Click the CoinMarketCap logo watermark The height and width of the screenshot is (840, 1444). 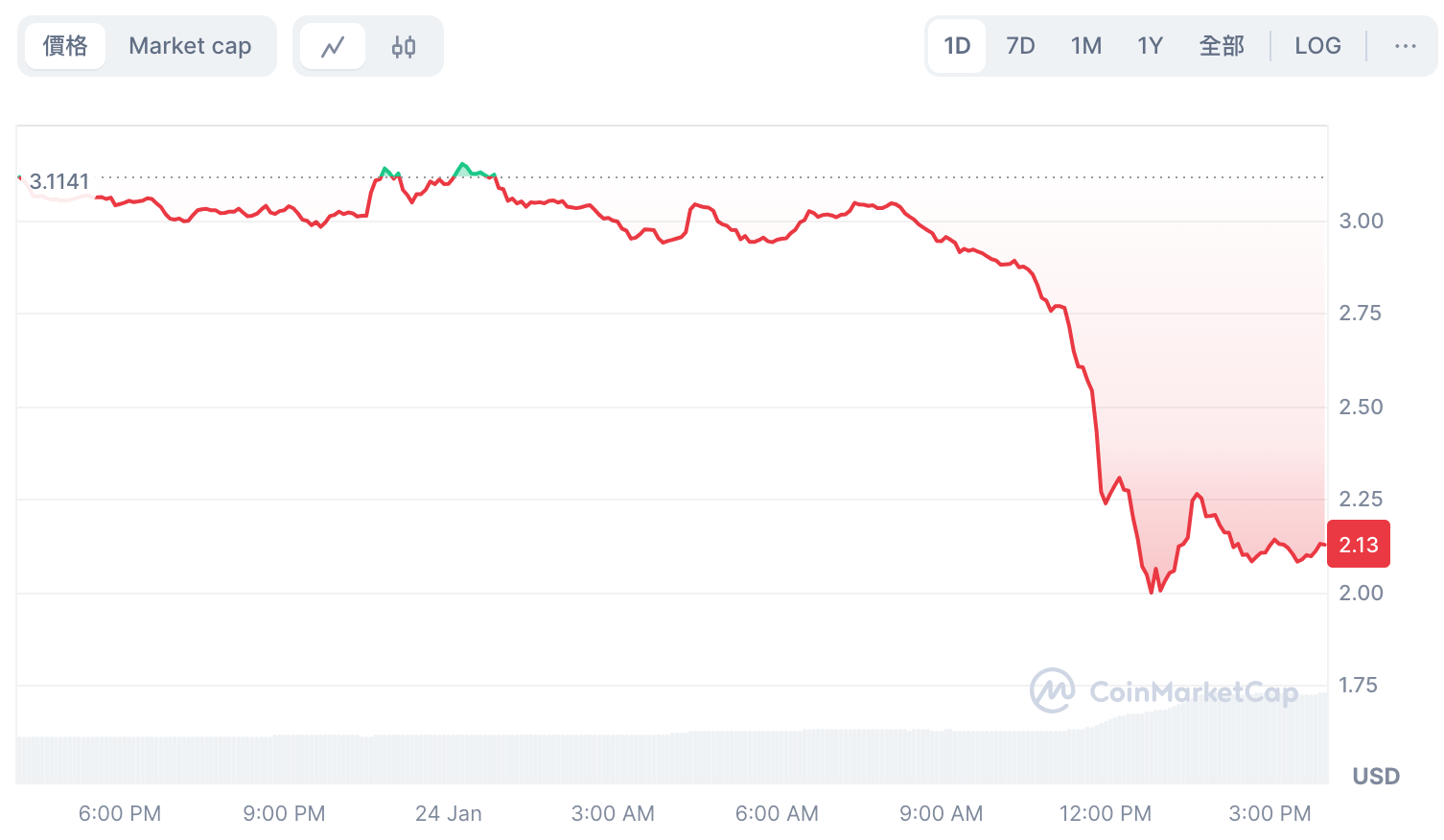1165,688
